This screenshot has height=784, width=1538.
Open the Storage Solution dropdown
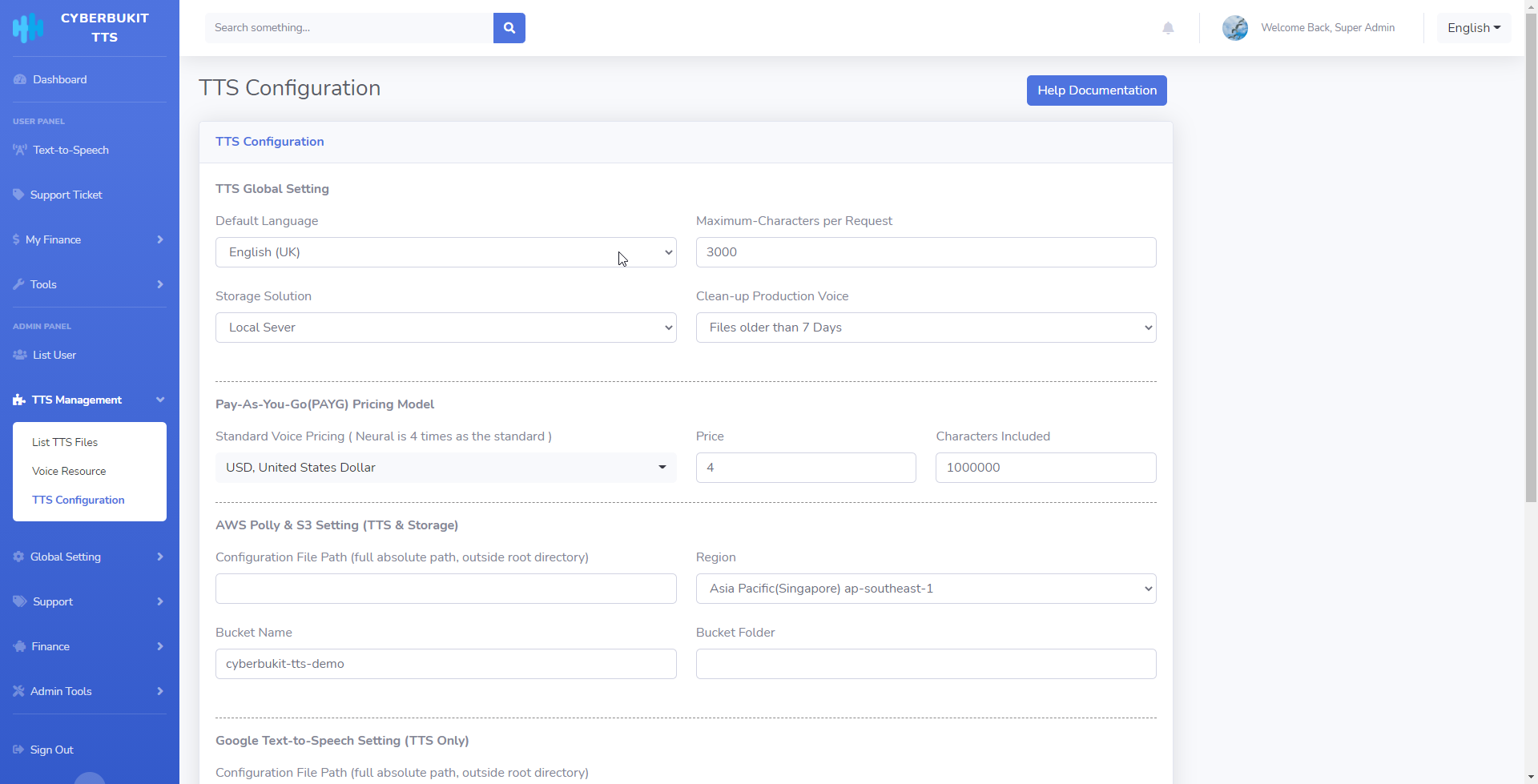(x=445, y=328)
